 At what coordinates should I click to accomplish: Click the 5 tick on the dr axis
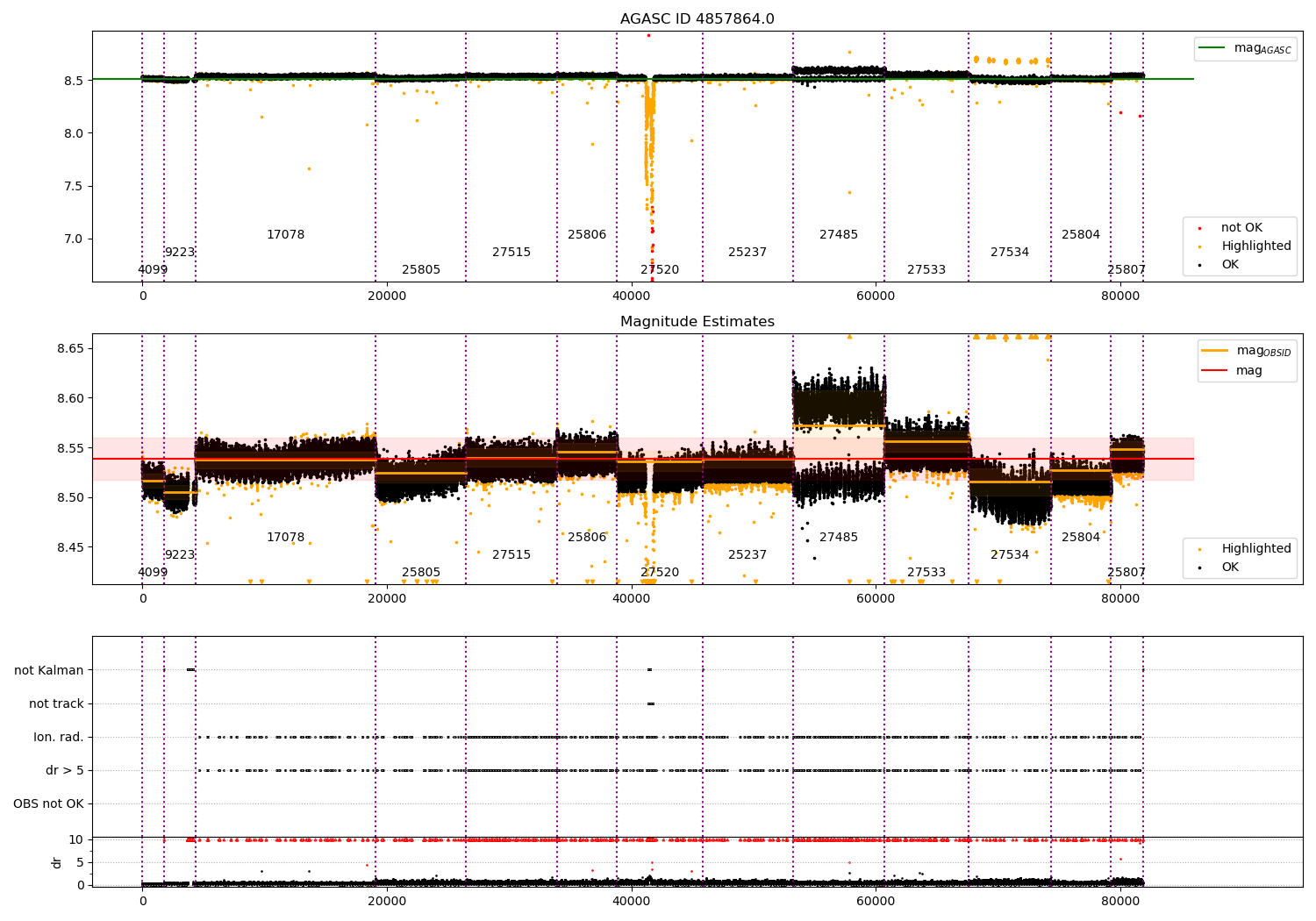coord(80,863)
